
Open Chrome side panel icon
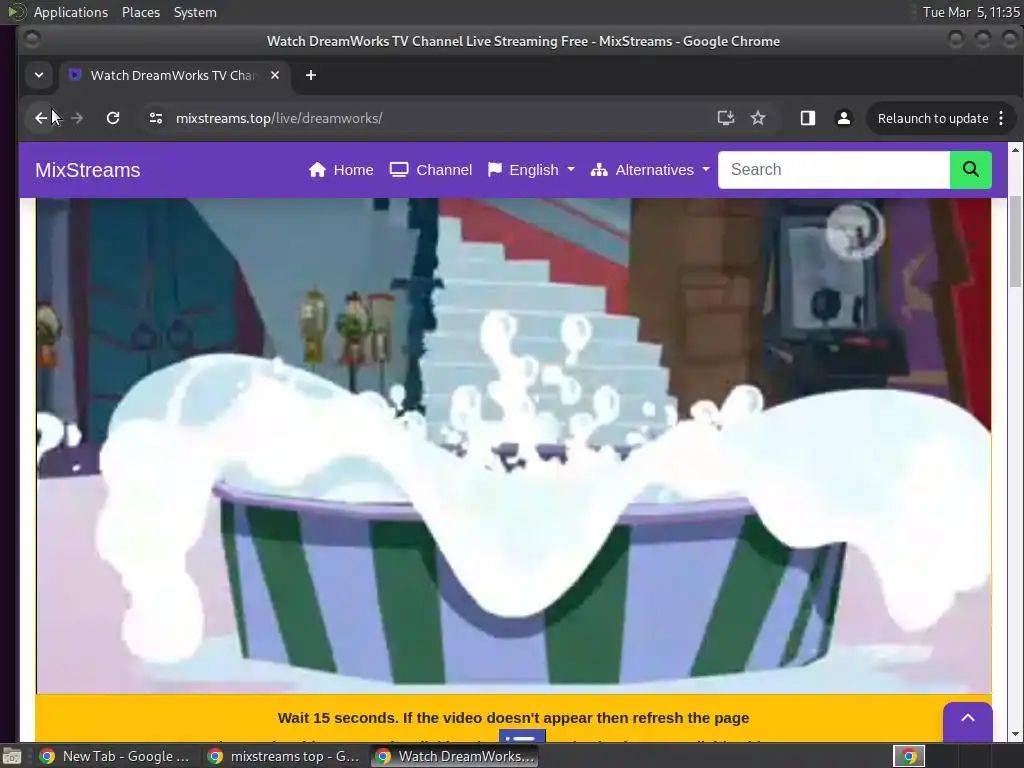[x=808, y=118]
